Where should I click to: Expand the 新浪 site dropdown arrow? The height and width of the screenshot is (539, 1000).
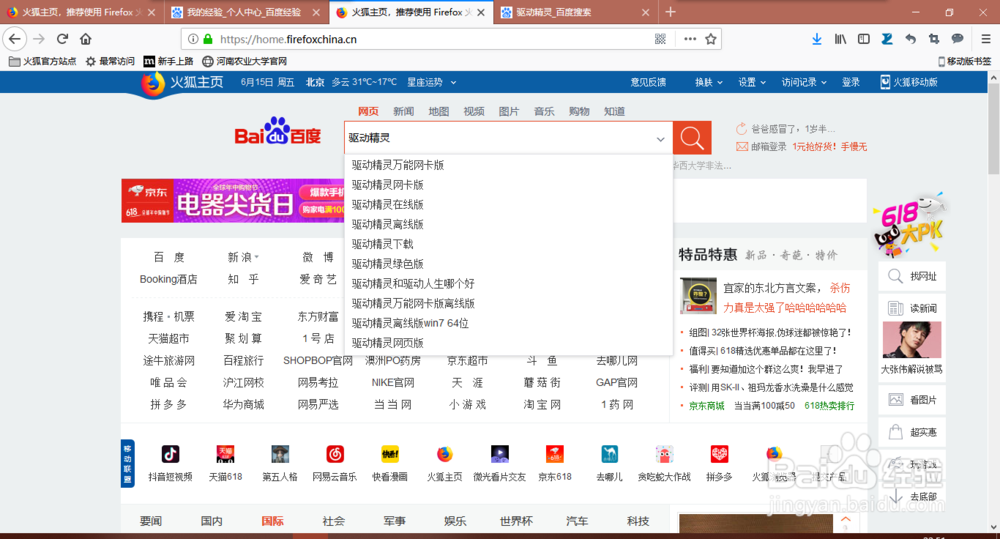pos(257,257)
